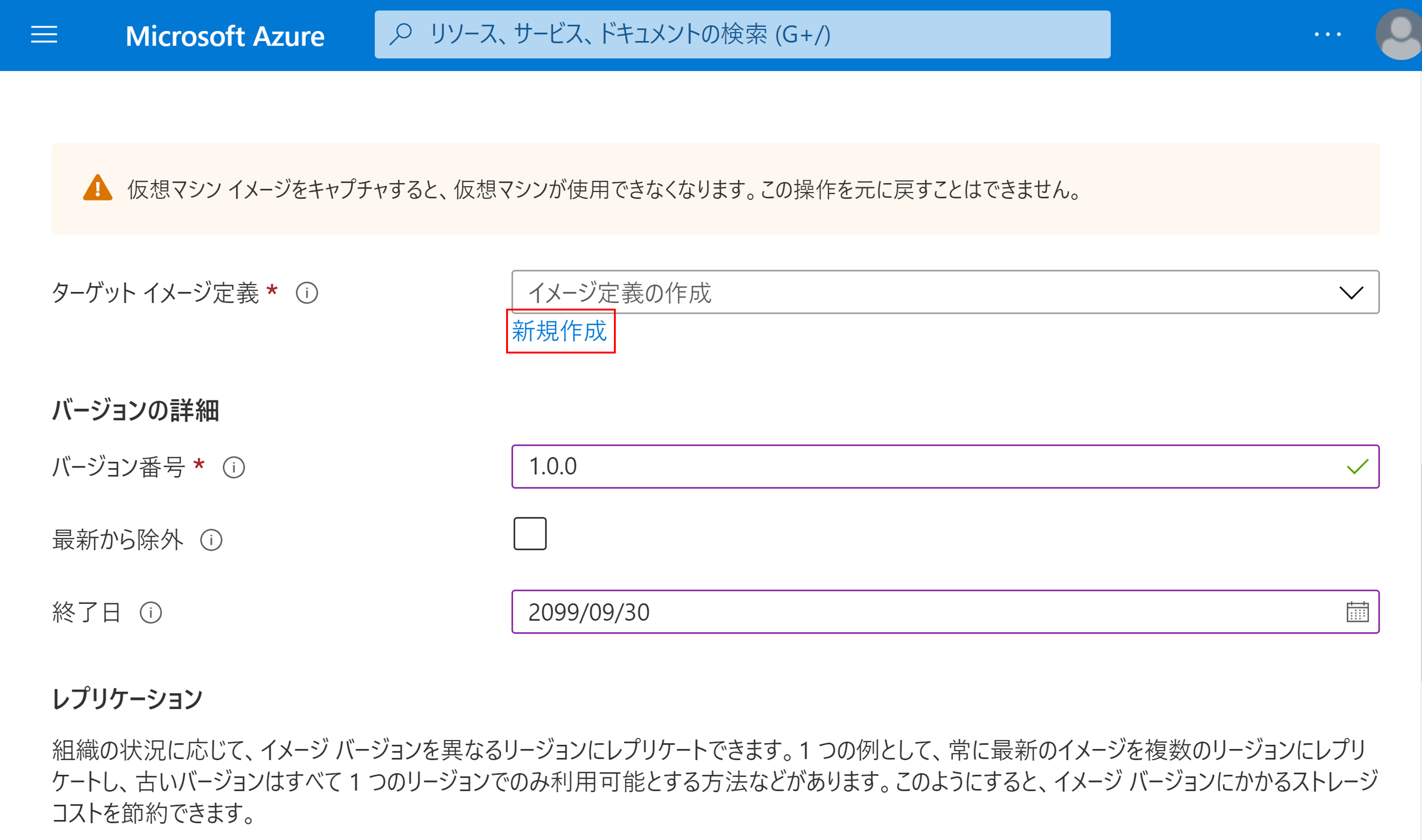1422x840 pixels.
Task: Show info for 終了日
Action: (150, 612)
